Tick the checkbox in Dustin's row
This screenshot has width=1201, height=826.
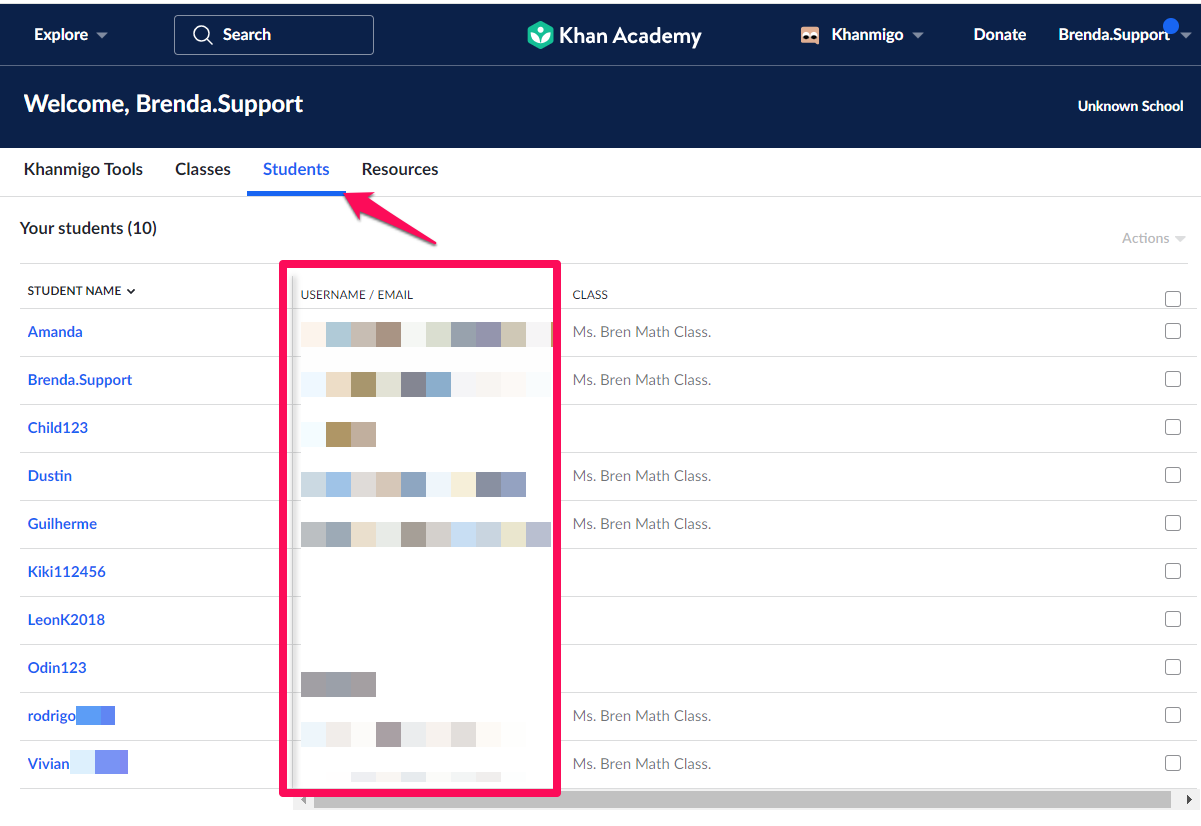1173,475
